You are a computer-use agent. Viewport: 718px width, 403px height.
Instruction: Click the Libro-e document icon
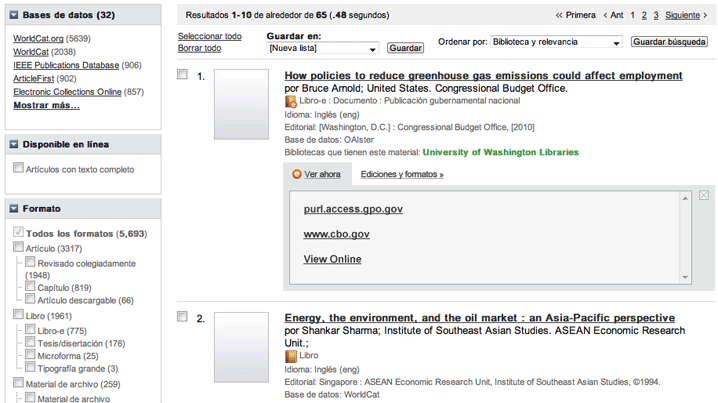point(291,101)
